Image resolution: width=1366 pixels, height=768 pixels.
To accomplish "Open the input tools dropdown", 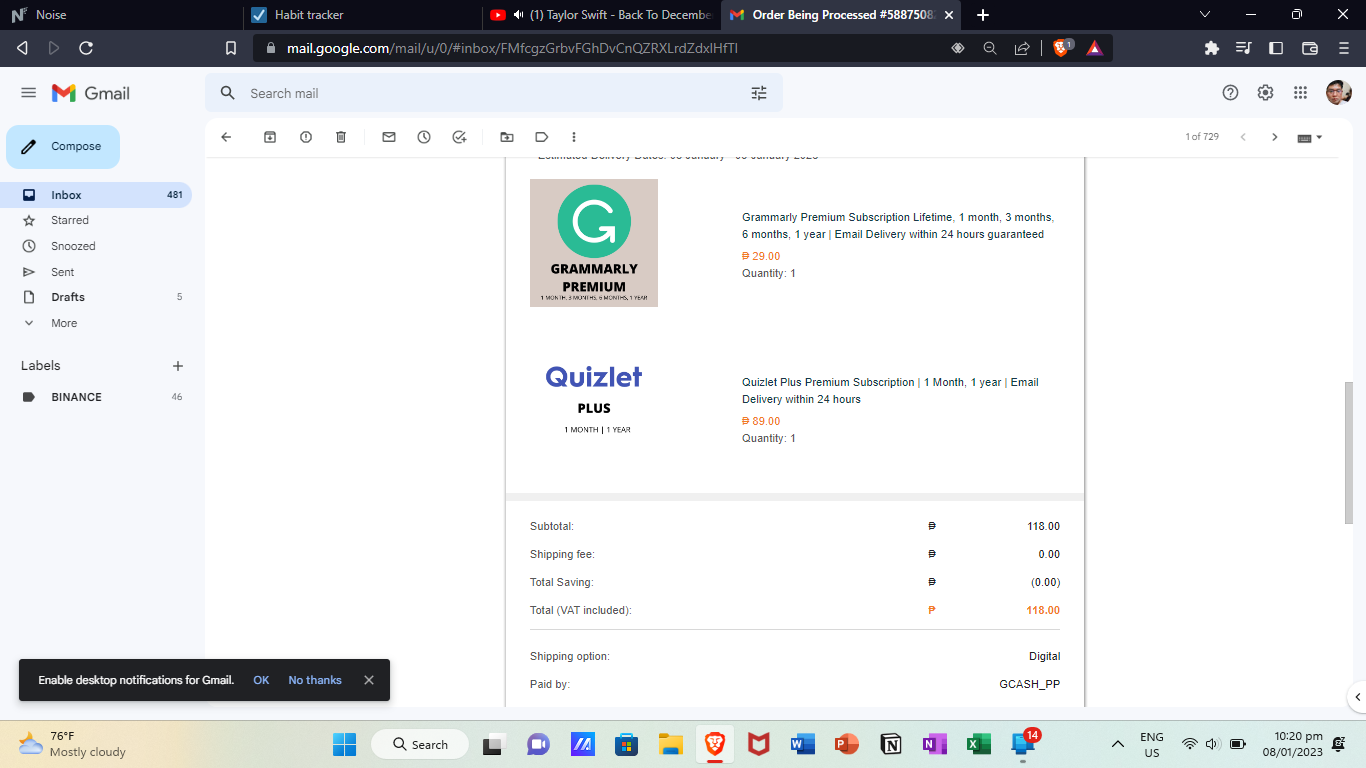I will point(1309,137).
